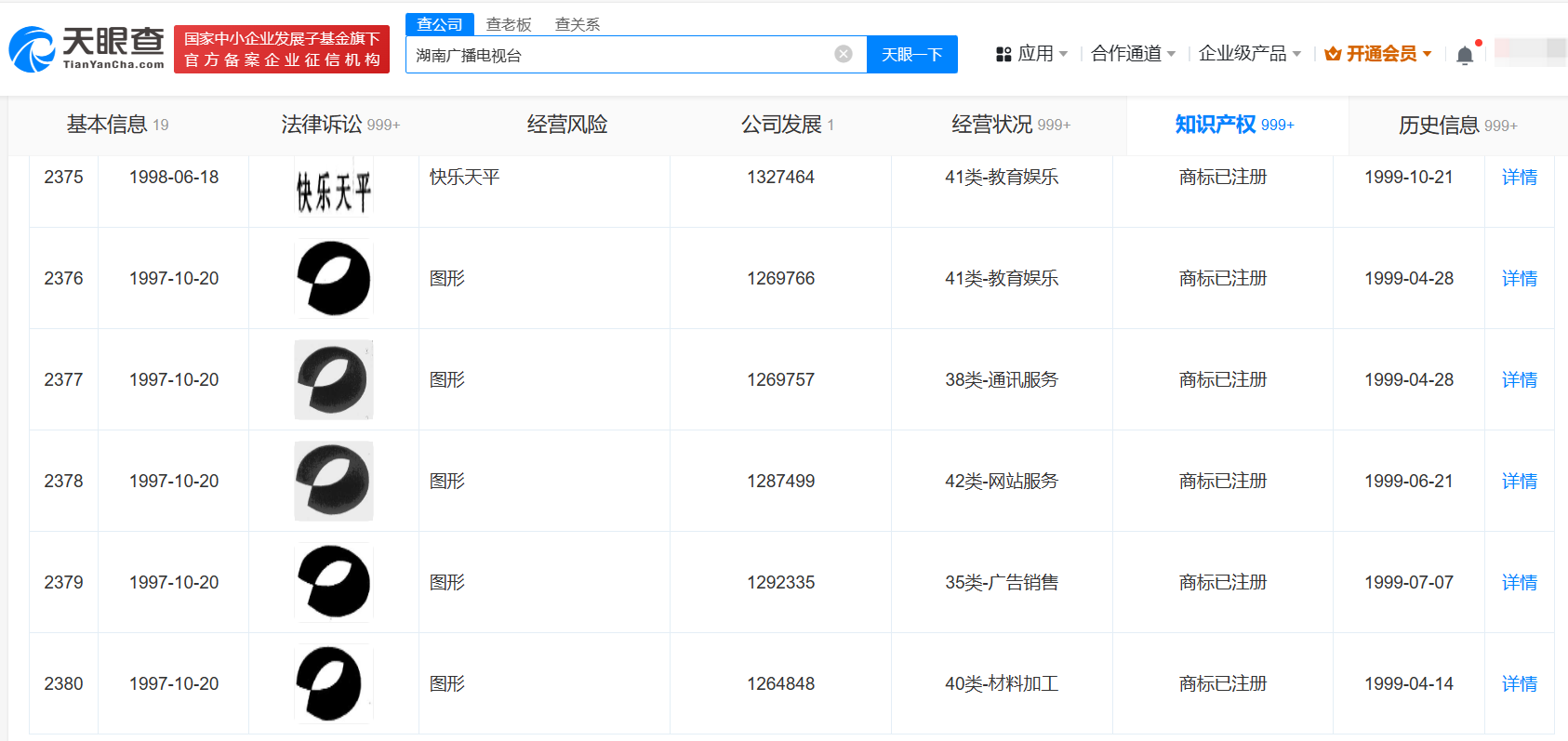View trademark image in row 2376
The width and height of the screenshot is (1568, 741).
click(334, 278)
